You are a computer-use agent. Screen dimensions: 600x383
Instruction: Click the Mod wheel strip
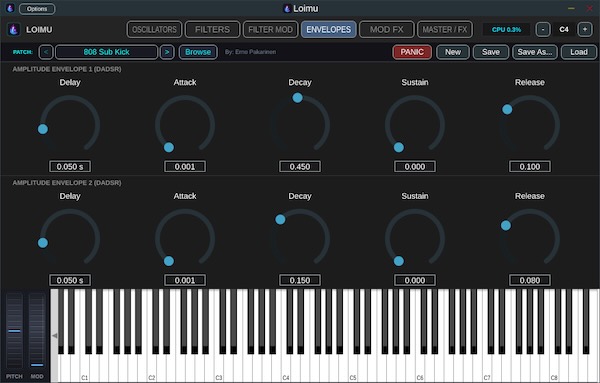[37, 331]
